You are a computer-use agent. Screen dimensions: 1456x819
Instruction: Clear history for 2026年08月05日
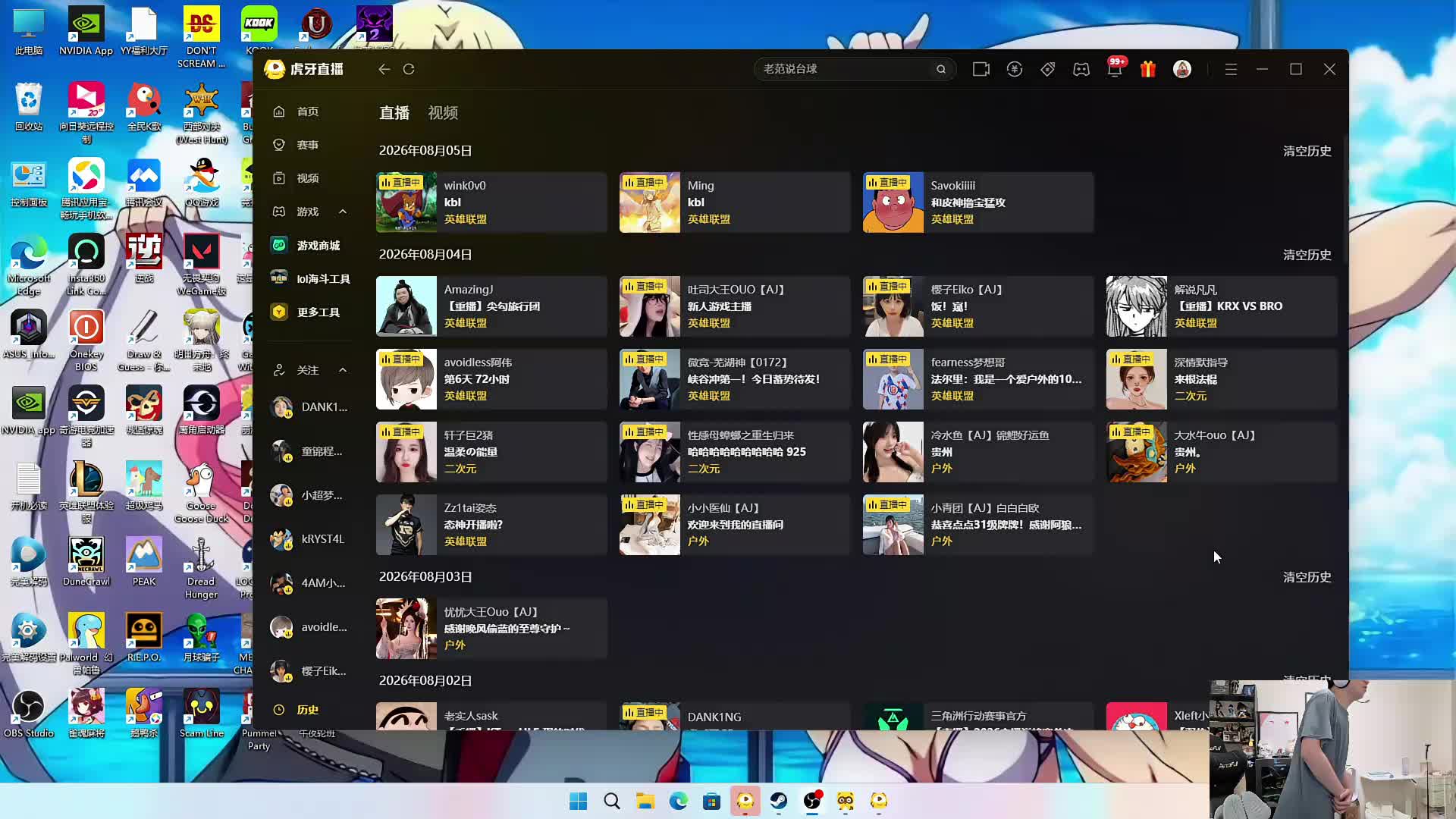click(1307, 151)
